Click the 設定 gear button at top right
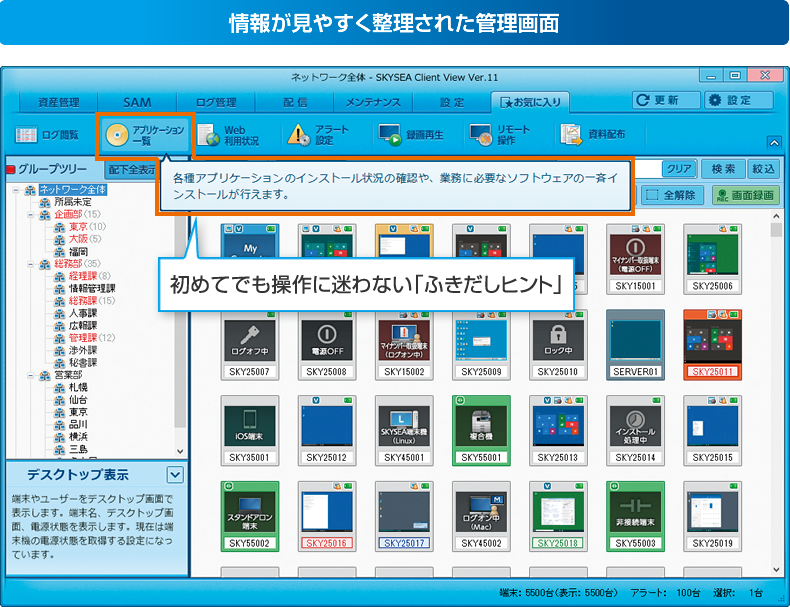 coord(739,100)
